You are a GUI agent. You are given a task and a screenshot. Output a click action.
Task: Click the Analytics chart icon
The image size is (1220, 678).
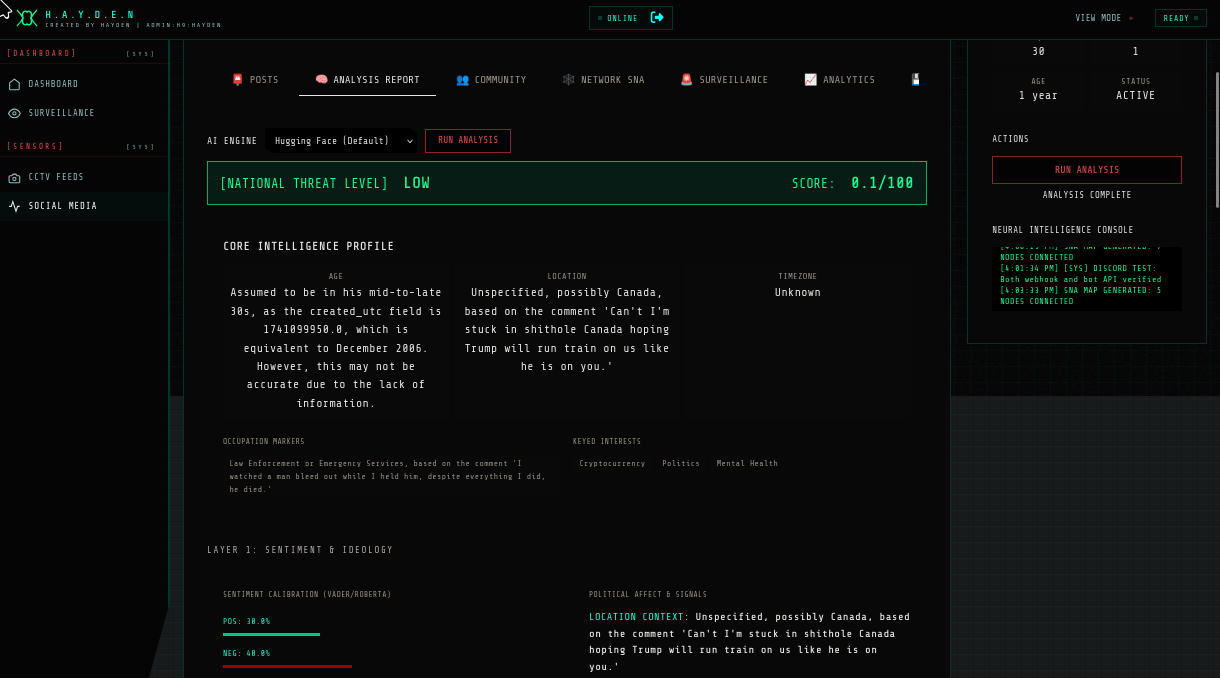pyautogui.click(x=812, y=79)
